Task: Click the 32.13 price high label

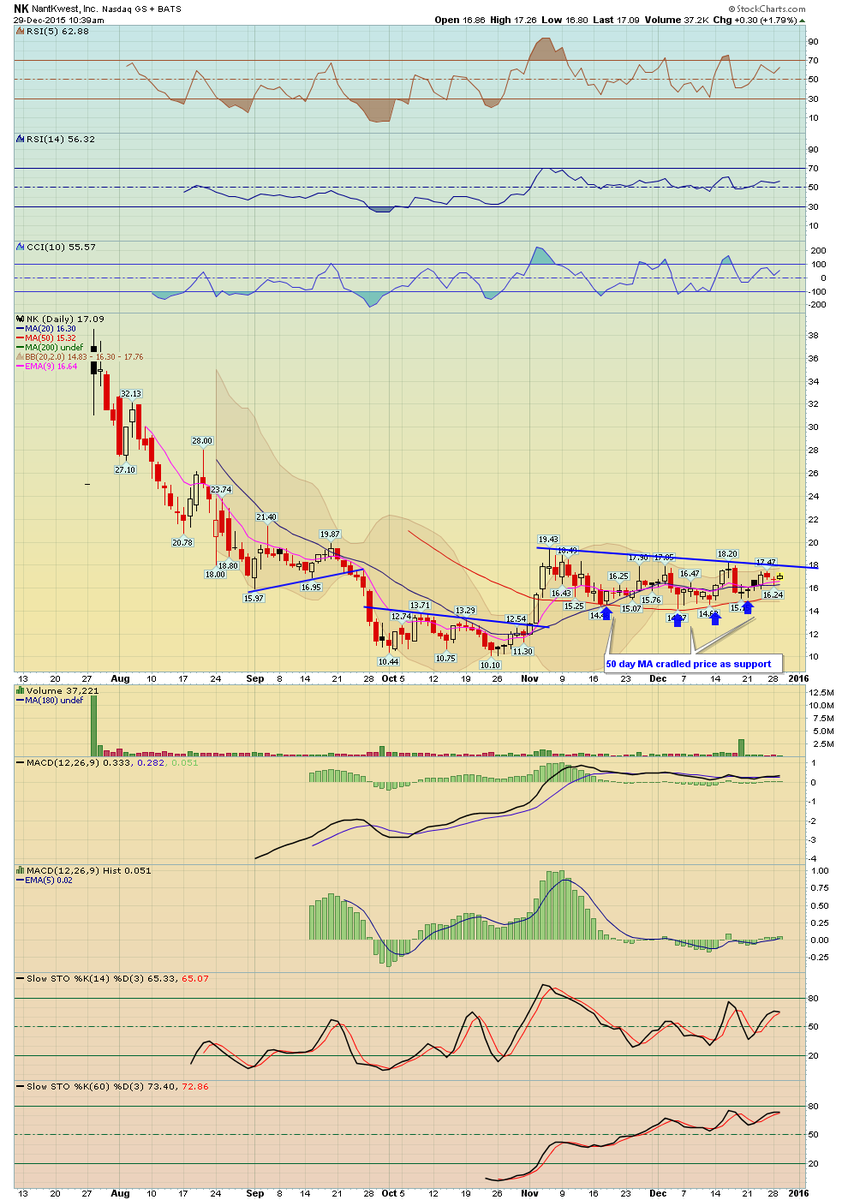Action: [131, 393]
